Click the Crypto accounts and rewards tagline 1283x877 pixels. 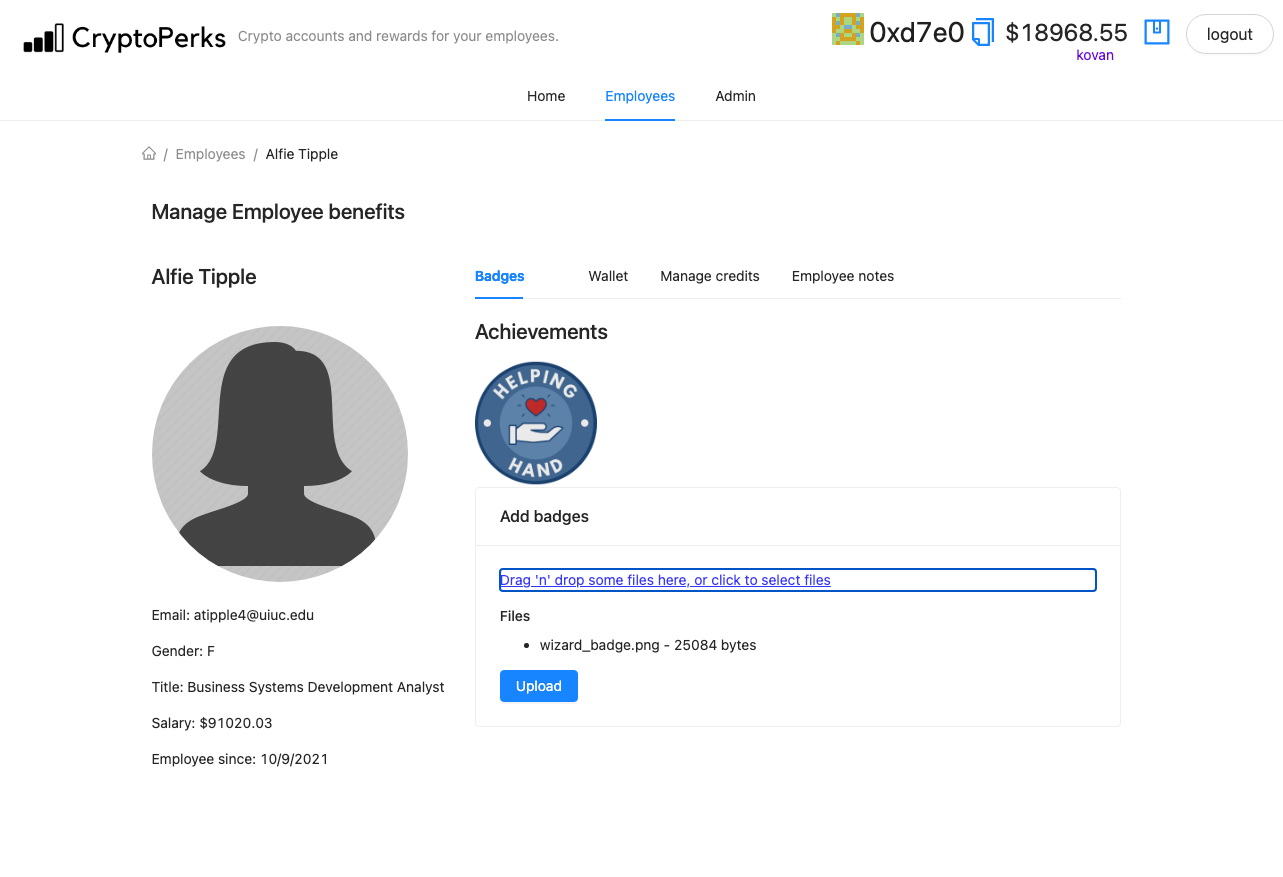tap(398, 37)
